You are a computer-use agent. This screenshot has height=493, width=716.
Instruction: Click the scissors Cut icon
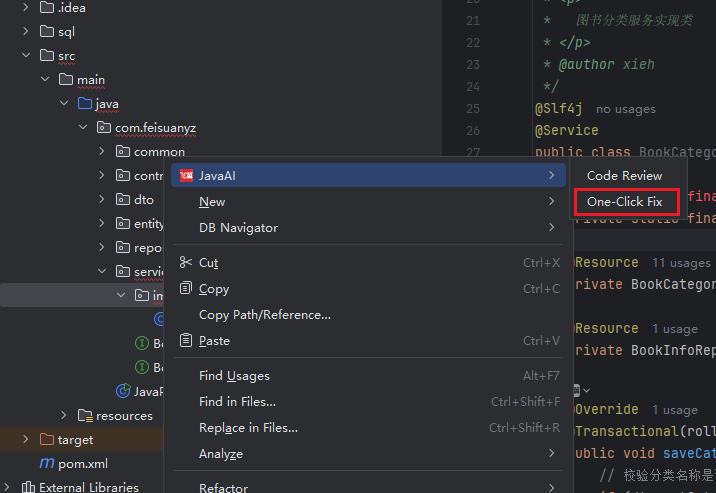pos(186,262)
